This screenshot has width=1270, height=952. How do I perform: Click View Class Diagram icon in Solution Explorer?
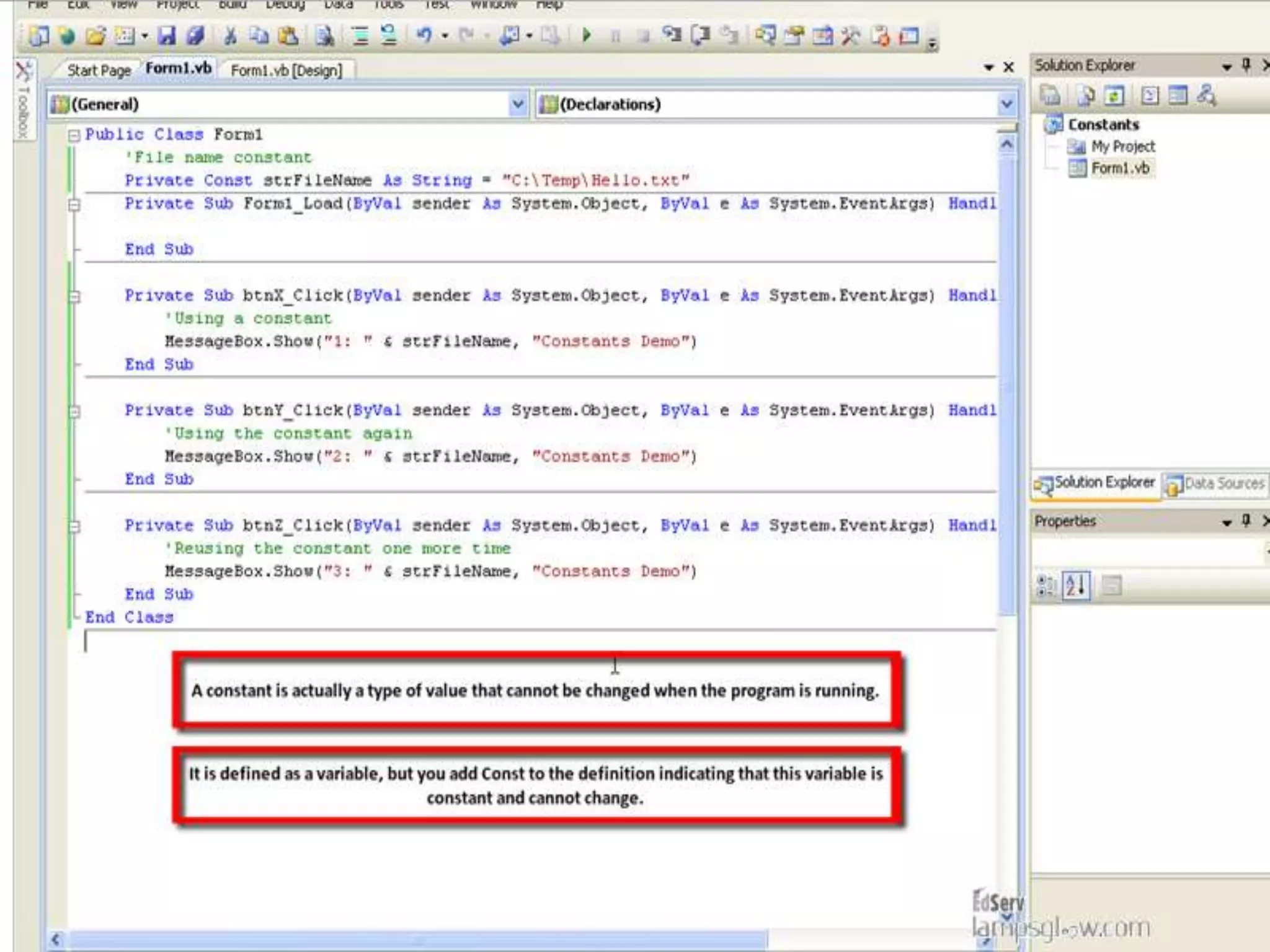click(x=1207, y=95)
